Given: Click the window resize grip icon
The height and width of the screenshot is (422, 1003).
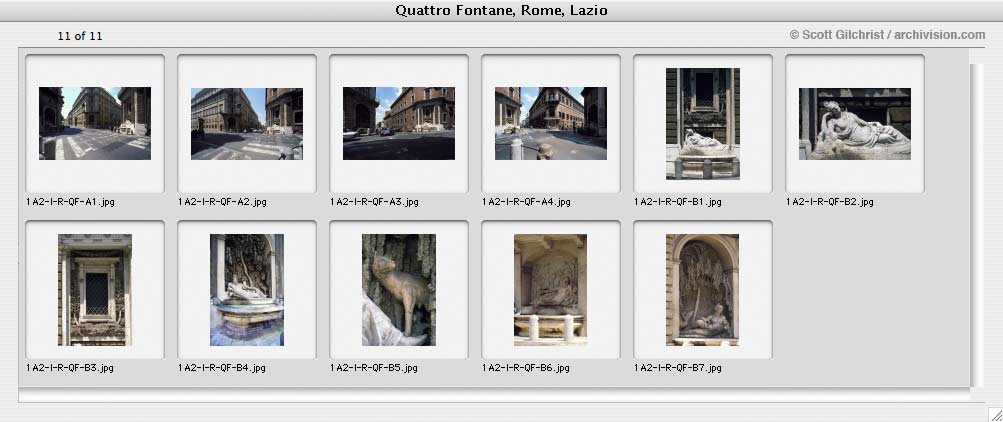Looking at the screenshot, I should point(995,414).
